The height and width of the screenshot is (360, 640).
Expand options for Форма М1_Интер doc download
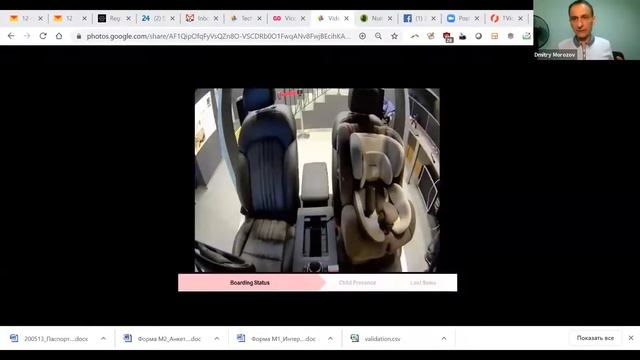pos(330,338)
